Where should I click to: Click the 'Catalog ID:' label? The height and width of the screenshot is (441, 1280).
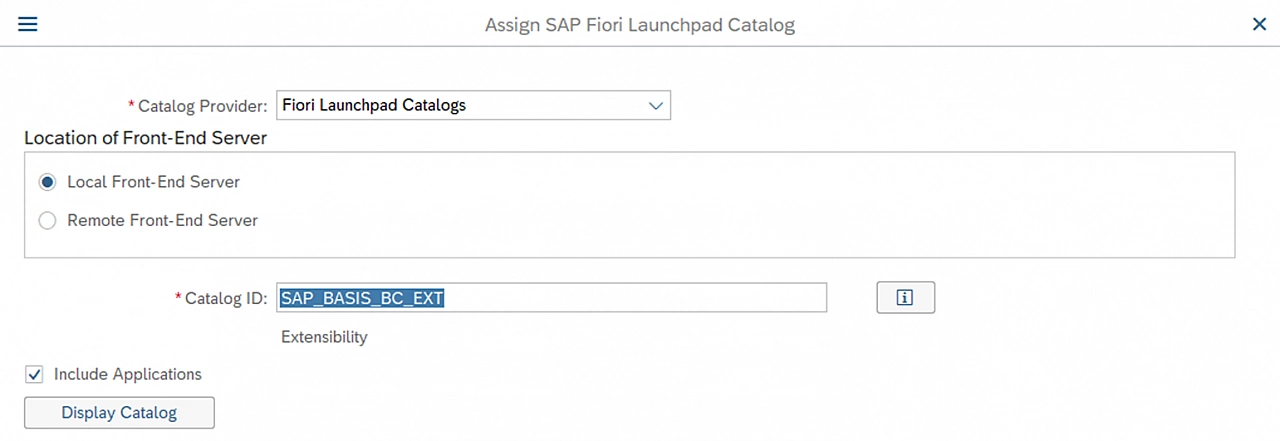(x=226, y=299)
